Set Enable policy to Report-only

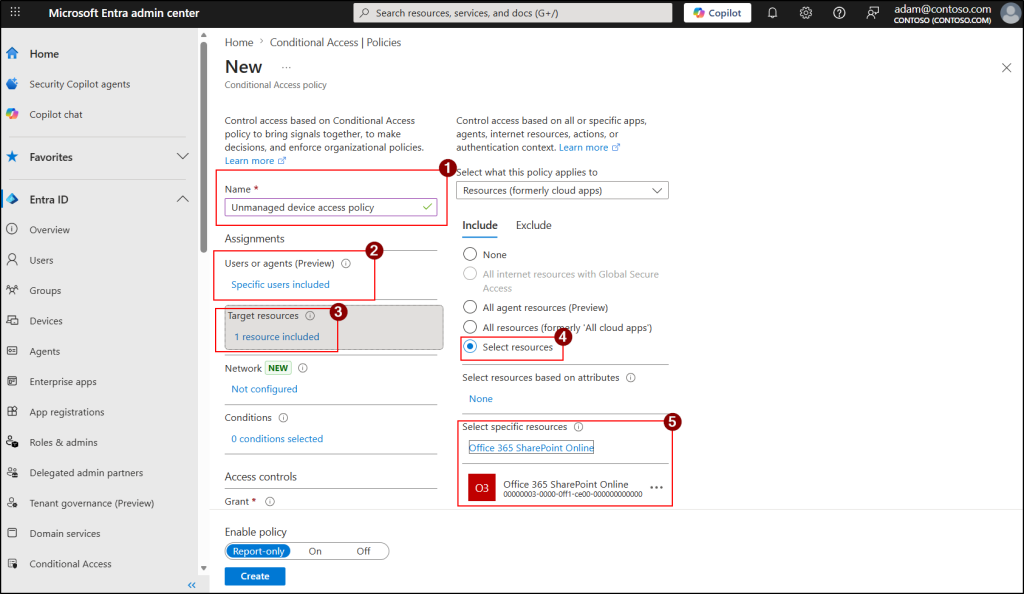(x=258, y=551)
